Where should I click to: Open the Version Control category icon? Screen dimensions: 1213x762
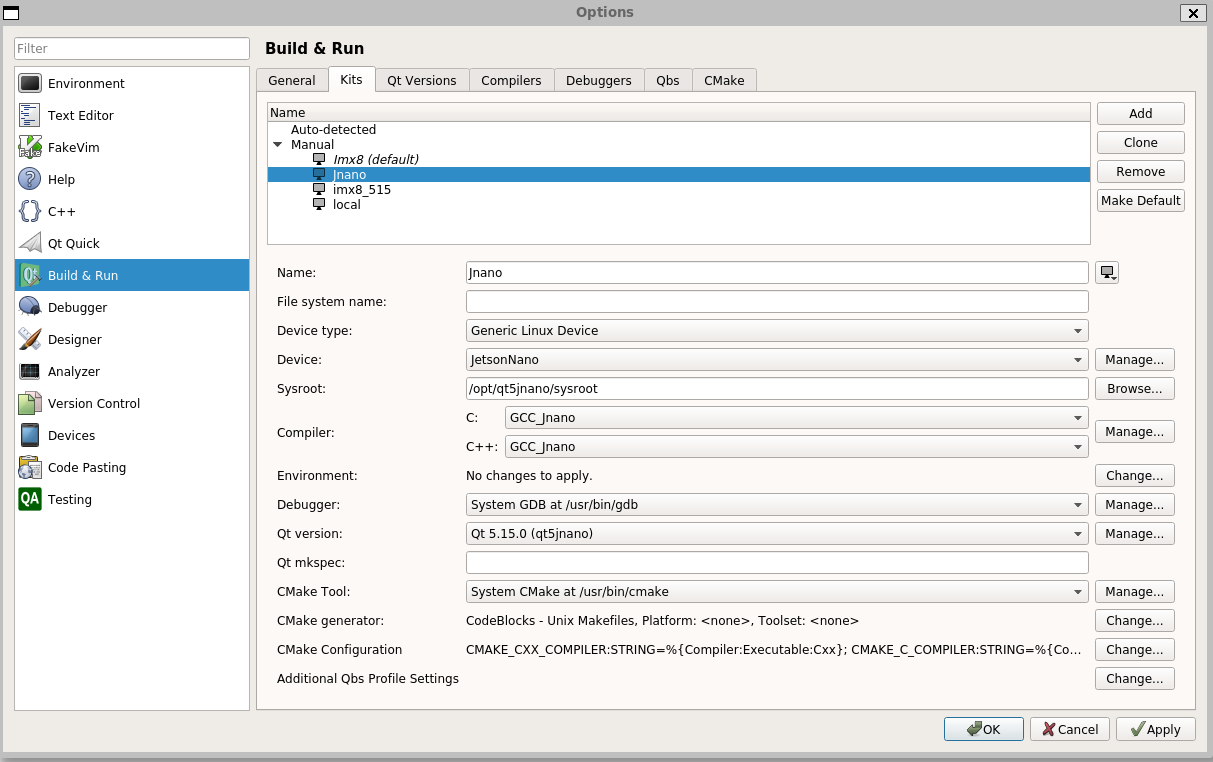tap(30, 404)
